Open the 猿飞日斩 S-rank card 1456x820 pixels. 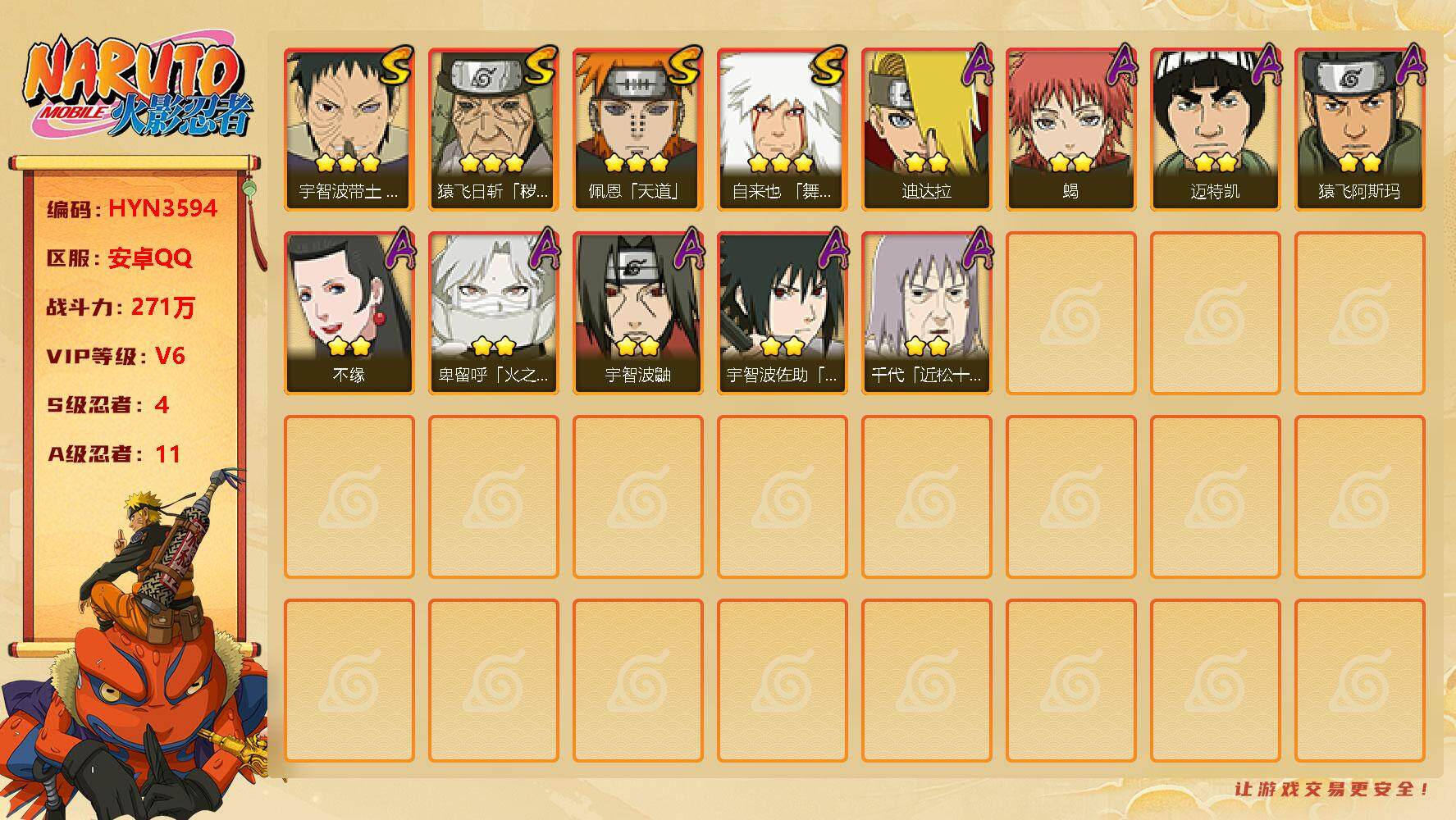point(494,130)
